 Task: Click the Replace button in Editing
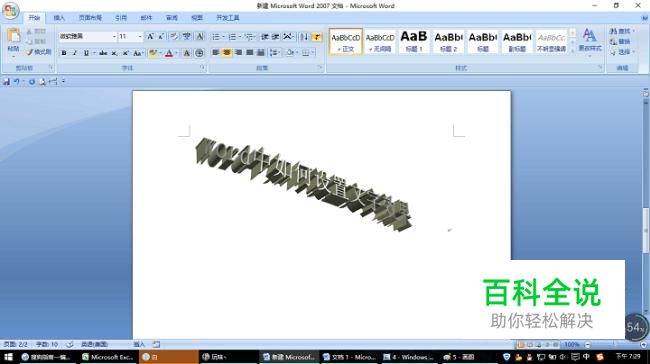(620, 41)
